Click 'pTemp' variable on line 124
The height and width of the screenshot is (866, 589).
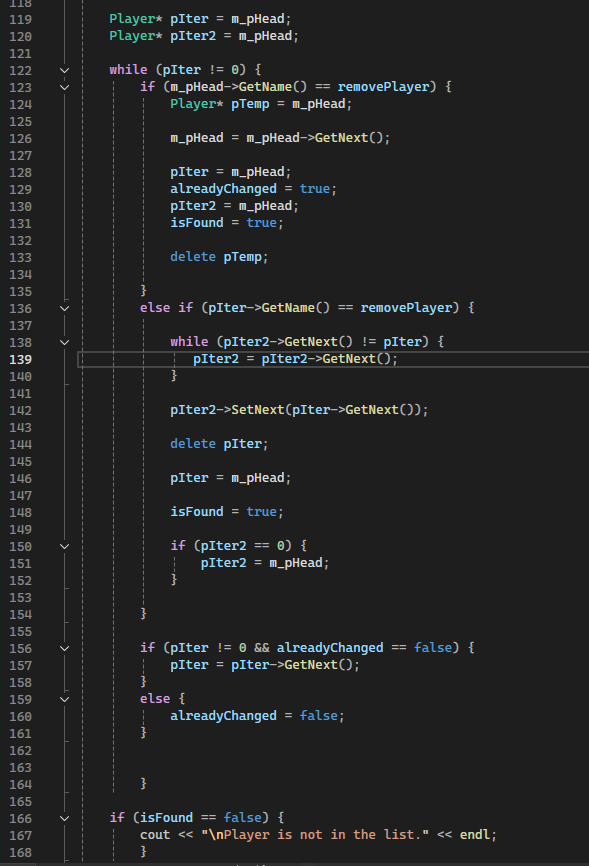(250, 104)
